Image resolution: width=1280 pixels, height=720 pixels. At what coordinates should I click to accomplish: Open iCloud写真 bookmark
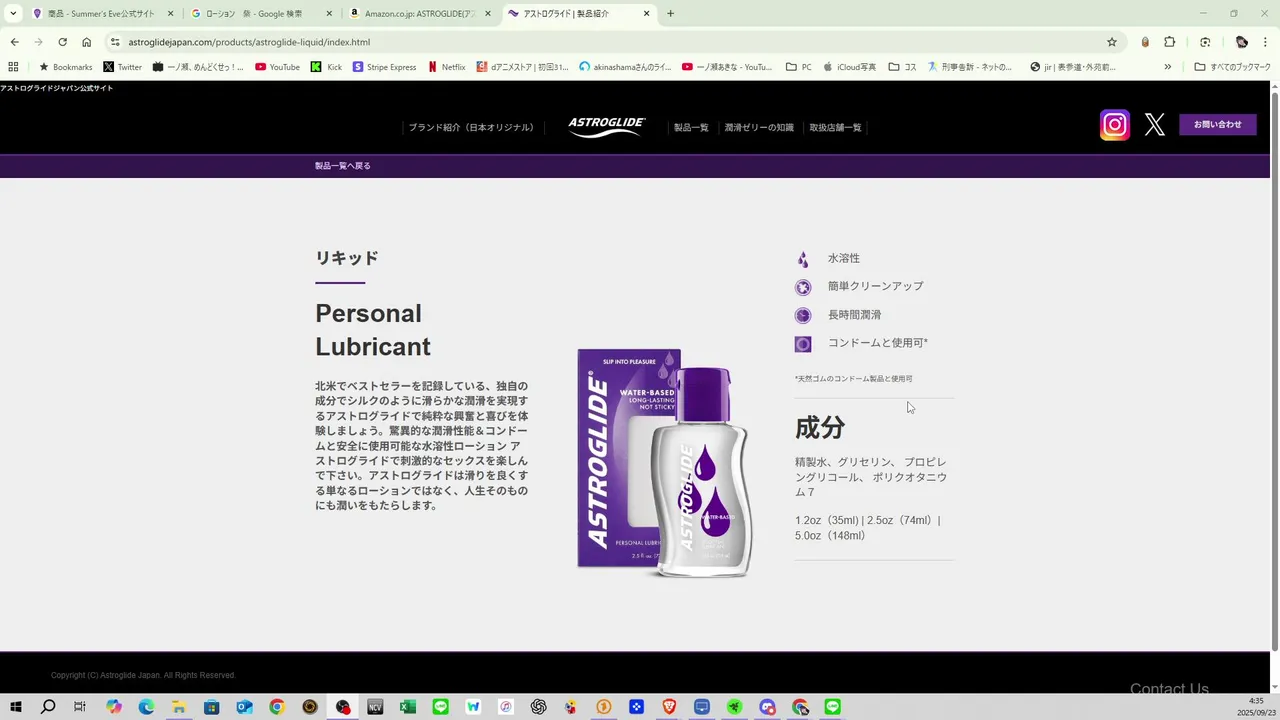[x=849, y=67]
